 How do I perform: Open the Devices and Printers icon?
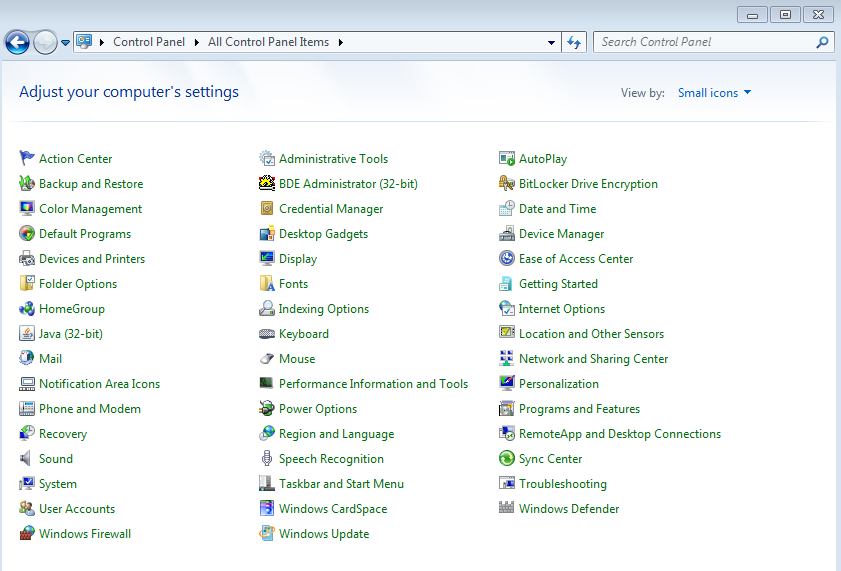[x=26, y=258]
